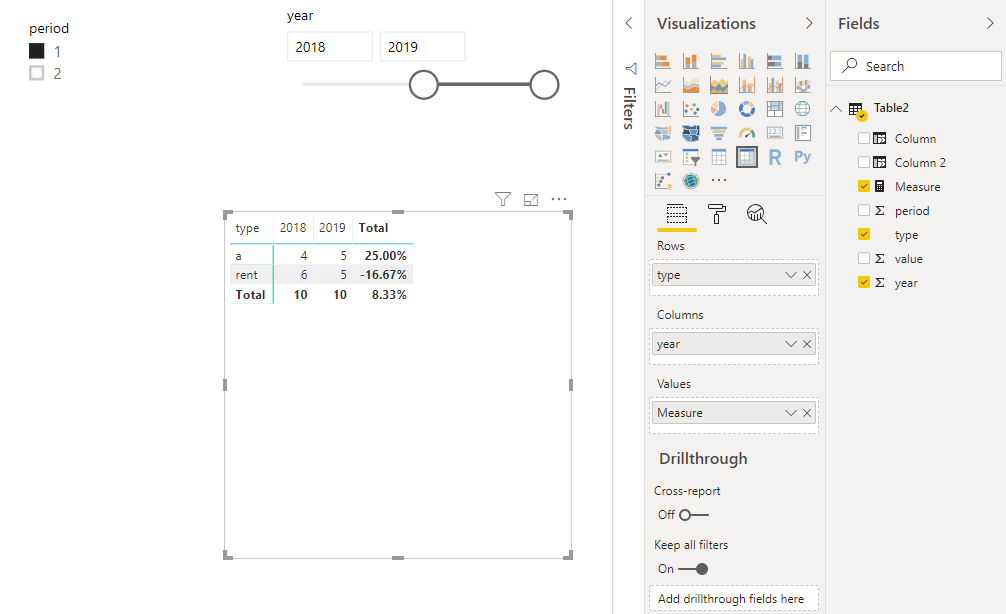Collapse the Fields pane chevron

(x=990, y=23)
